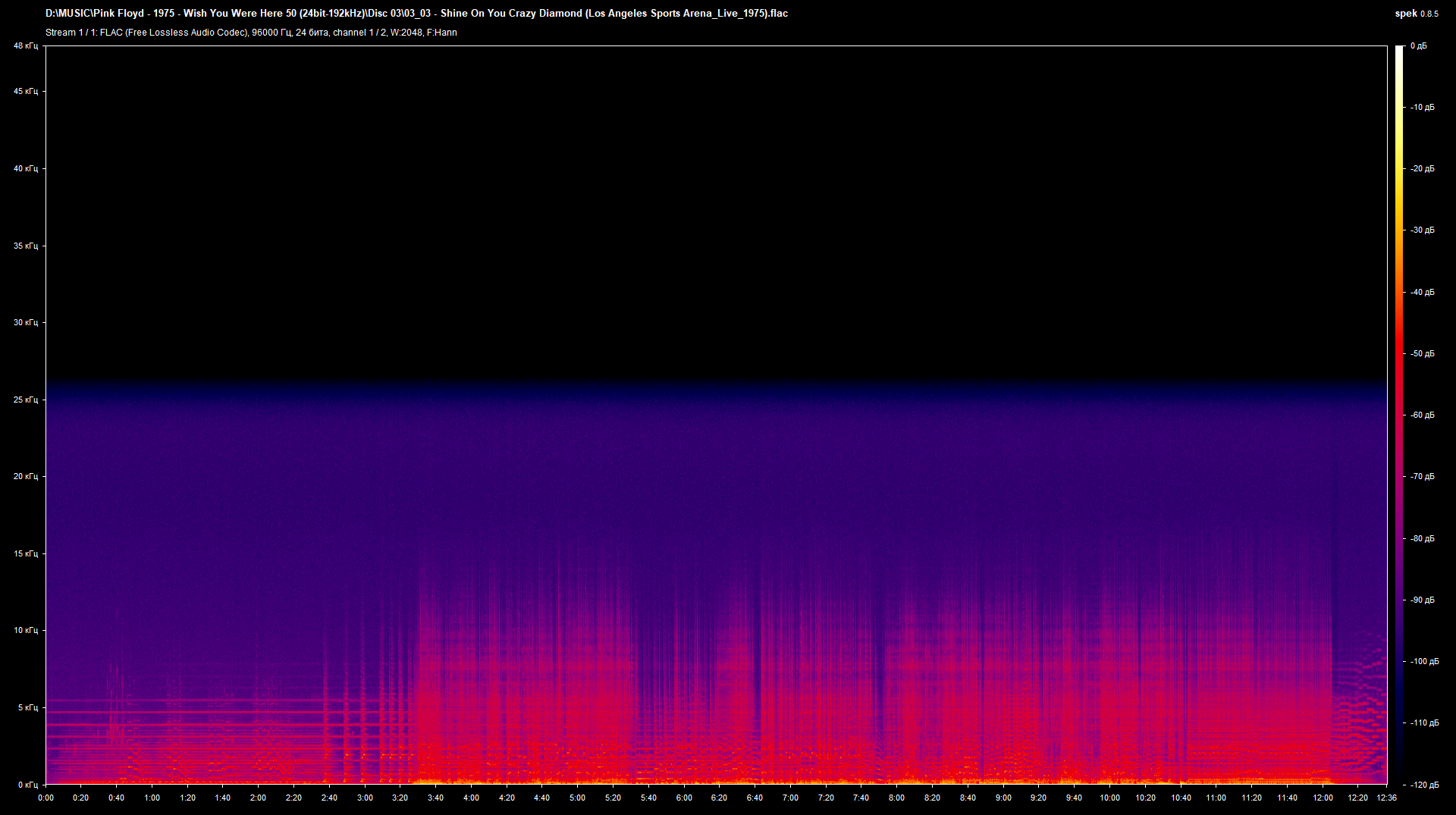Click the F:Hann window function text
This screenshot has width=1456, height=815.
[x=442, y=33]
